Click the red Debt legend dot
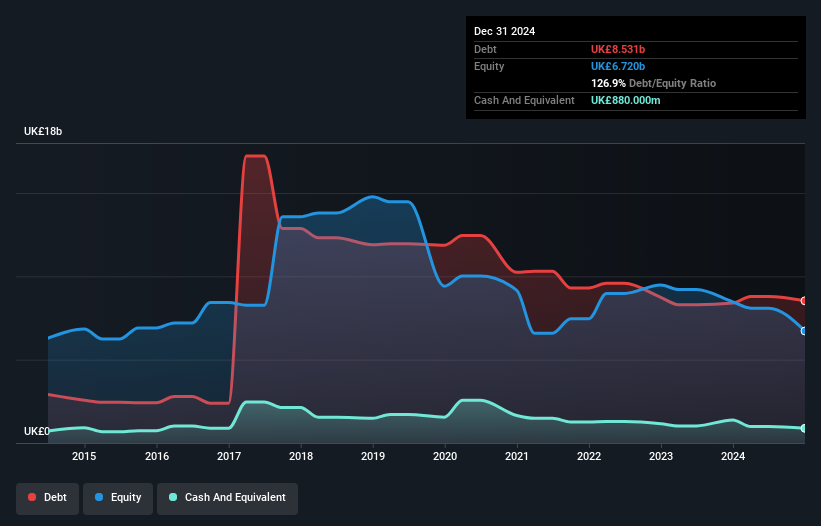Image resolution: width=821 pixels, height=526 pixels. [x=32, y=497]
